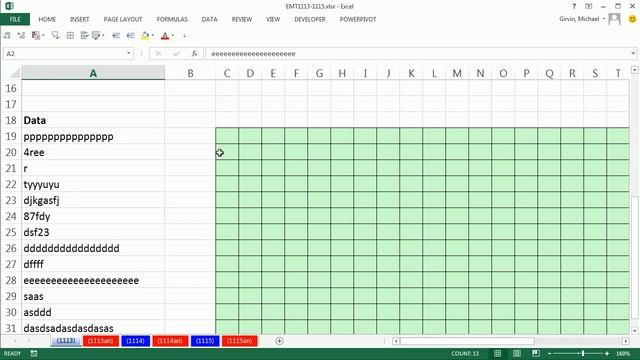Image resolution: width=640 pixels, height=360 pixels.
Task: Click the sort ascending icon in quick access toolbar
Action: tap(7, 36)
